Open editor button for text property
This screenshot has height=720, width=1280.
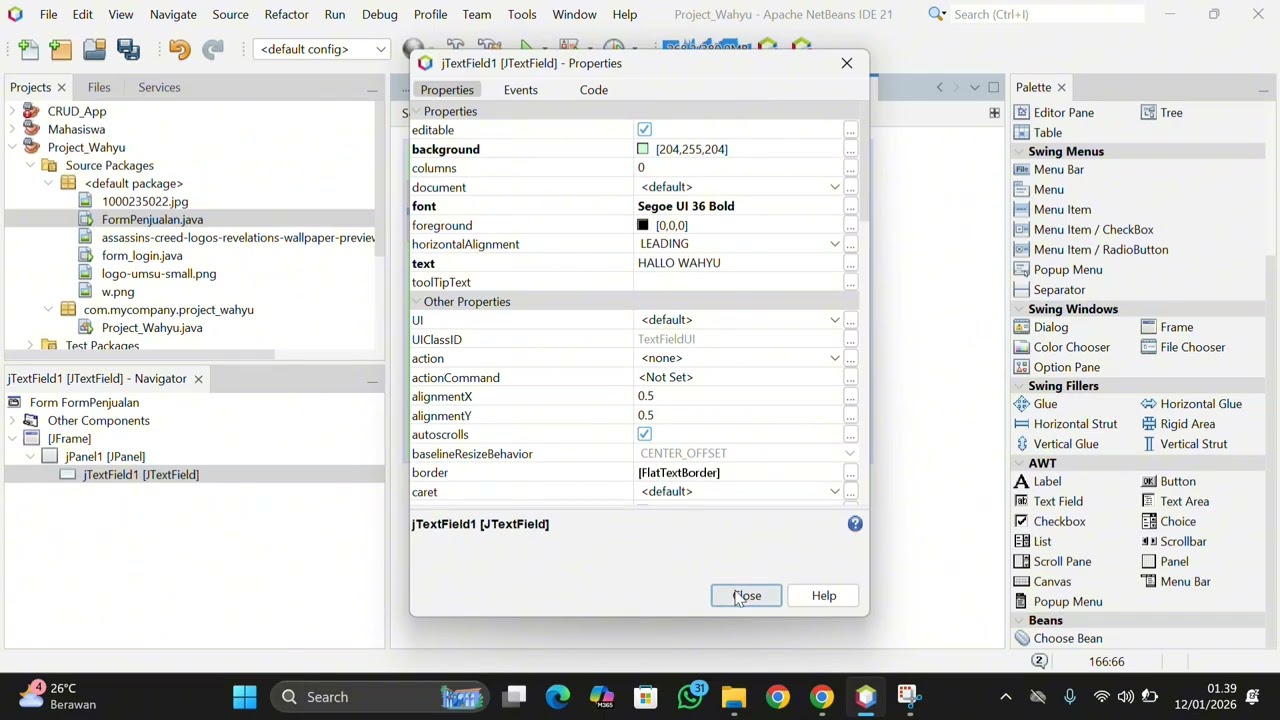850,263
